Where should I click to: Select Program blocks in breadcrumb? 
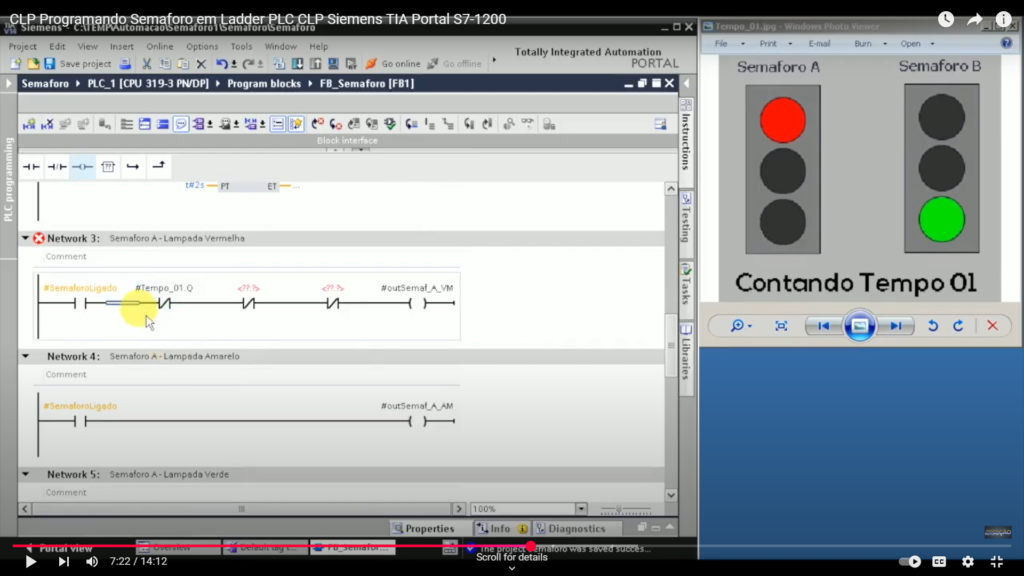[264, 84]
